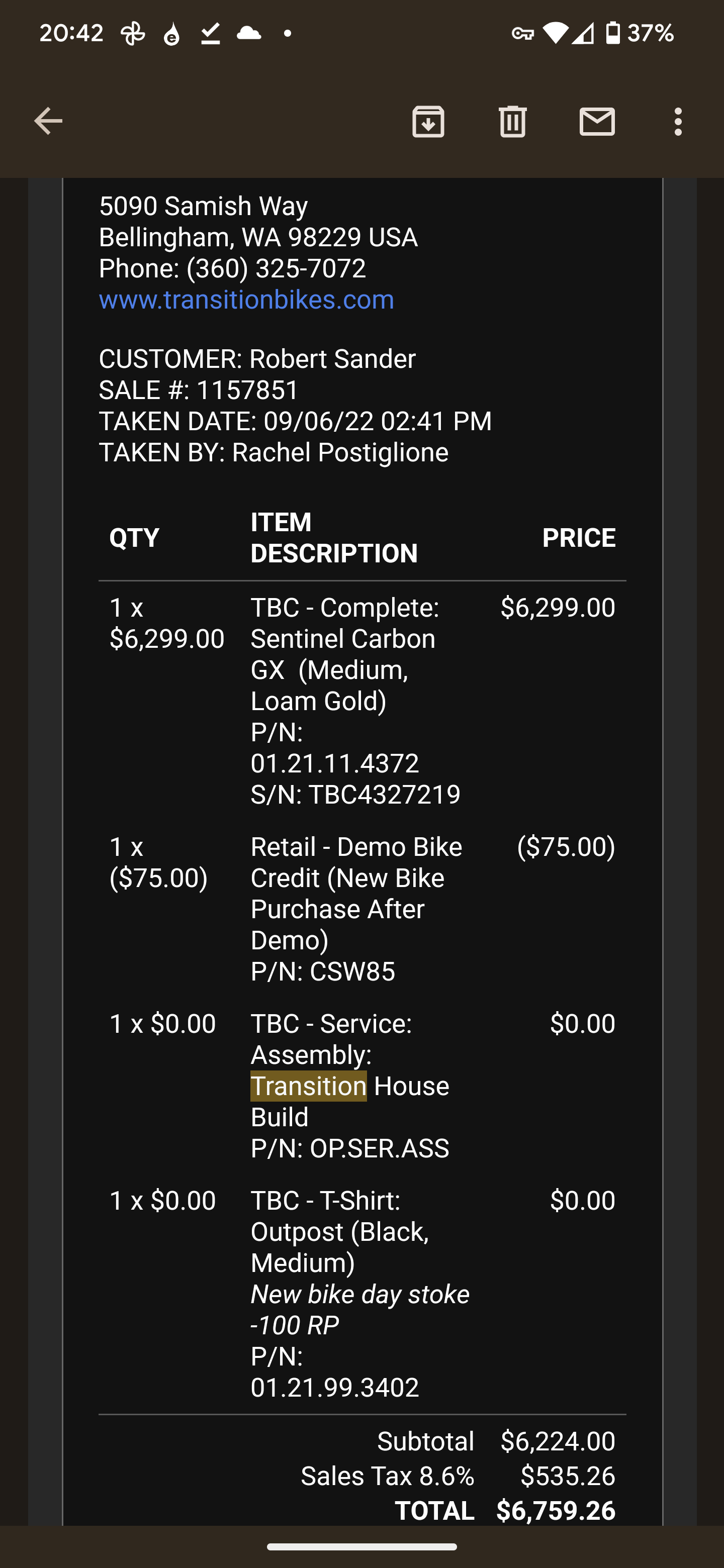Tap the 5090 Samish Way address
Viewport: 724px width, 1568px height.
[x=204, y=207]
